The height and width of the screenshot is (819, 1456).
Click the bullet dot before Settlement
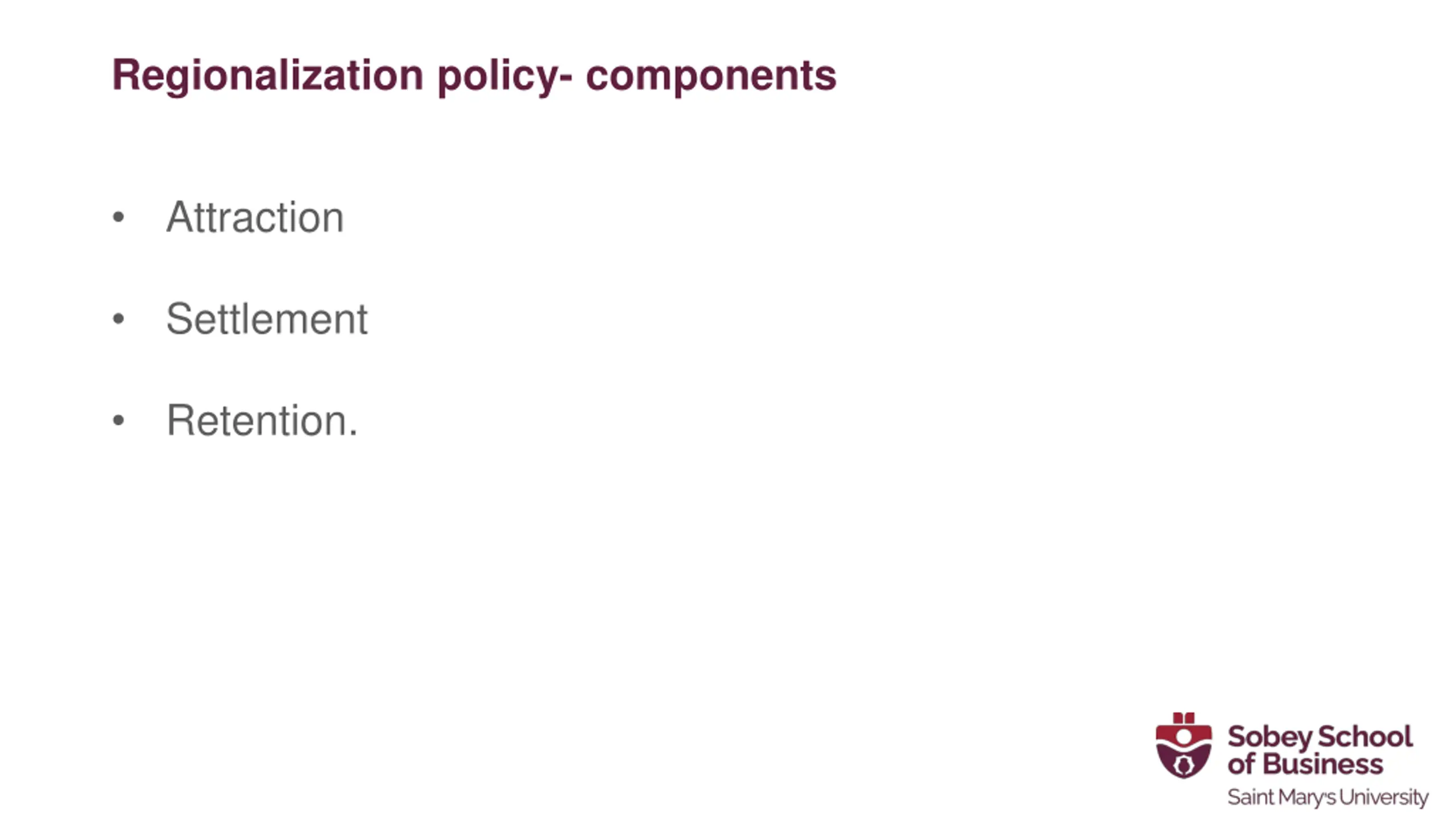pos(118,318)
